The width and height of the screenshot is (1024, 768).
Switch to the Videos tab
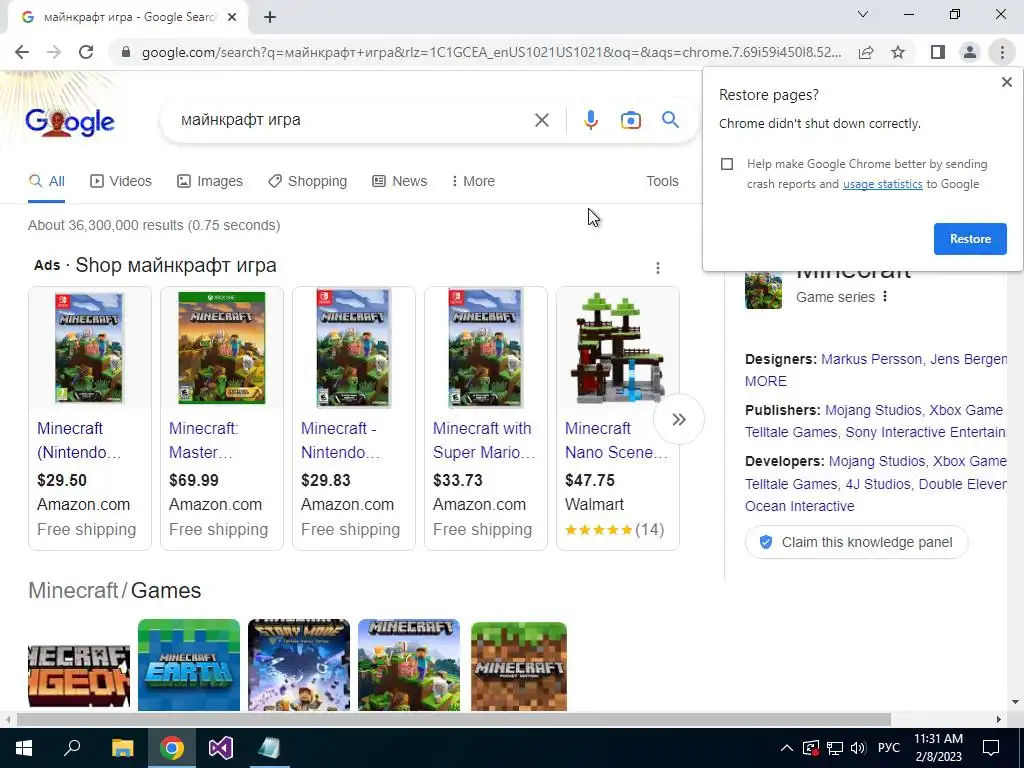pyautogui.click(x=121, y=181)
